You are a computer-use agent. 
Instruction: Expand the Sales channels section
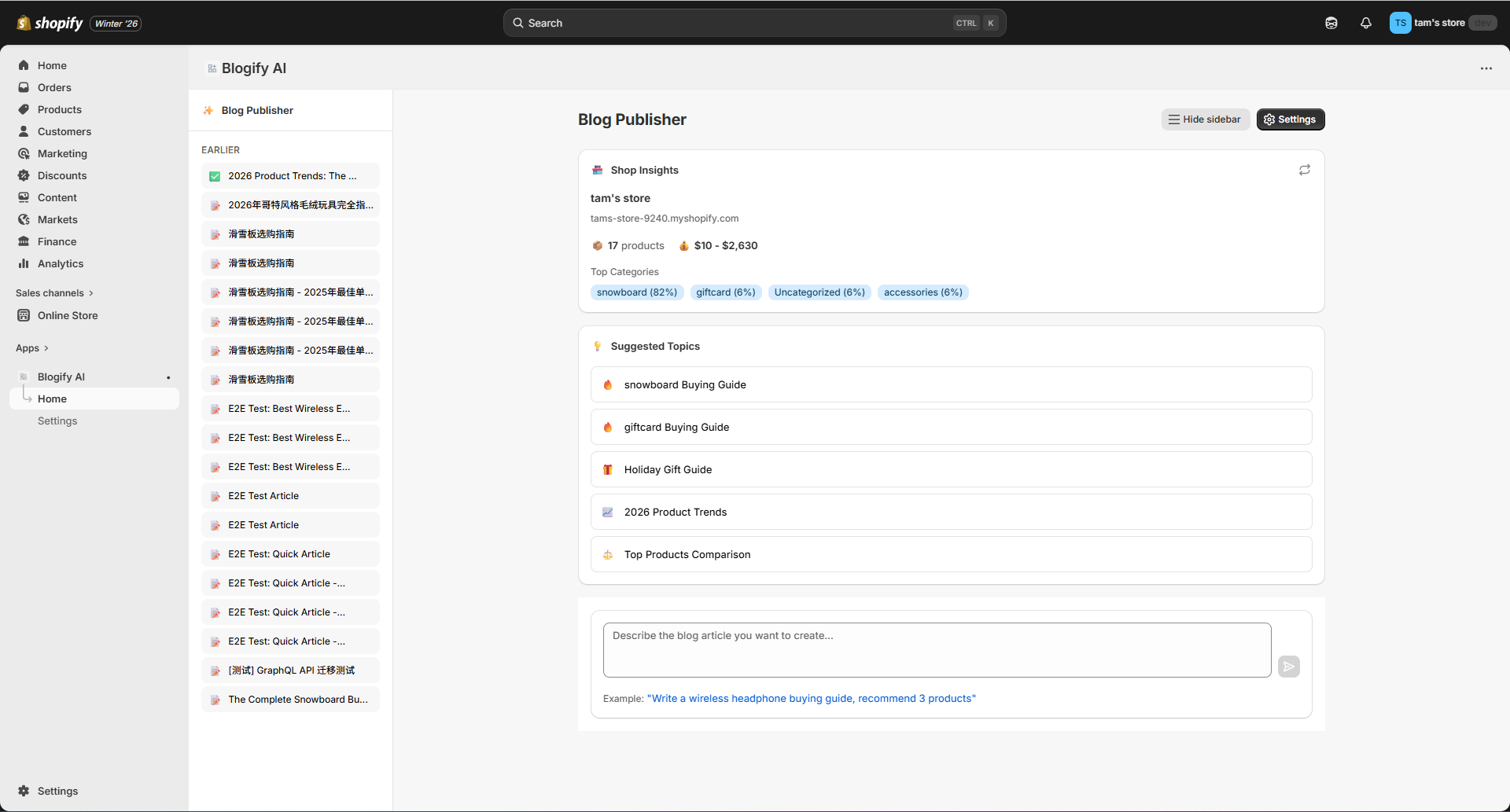54,292
